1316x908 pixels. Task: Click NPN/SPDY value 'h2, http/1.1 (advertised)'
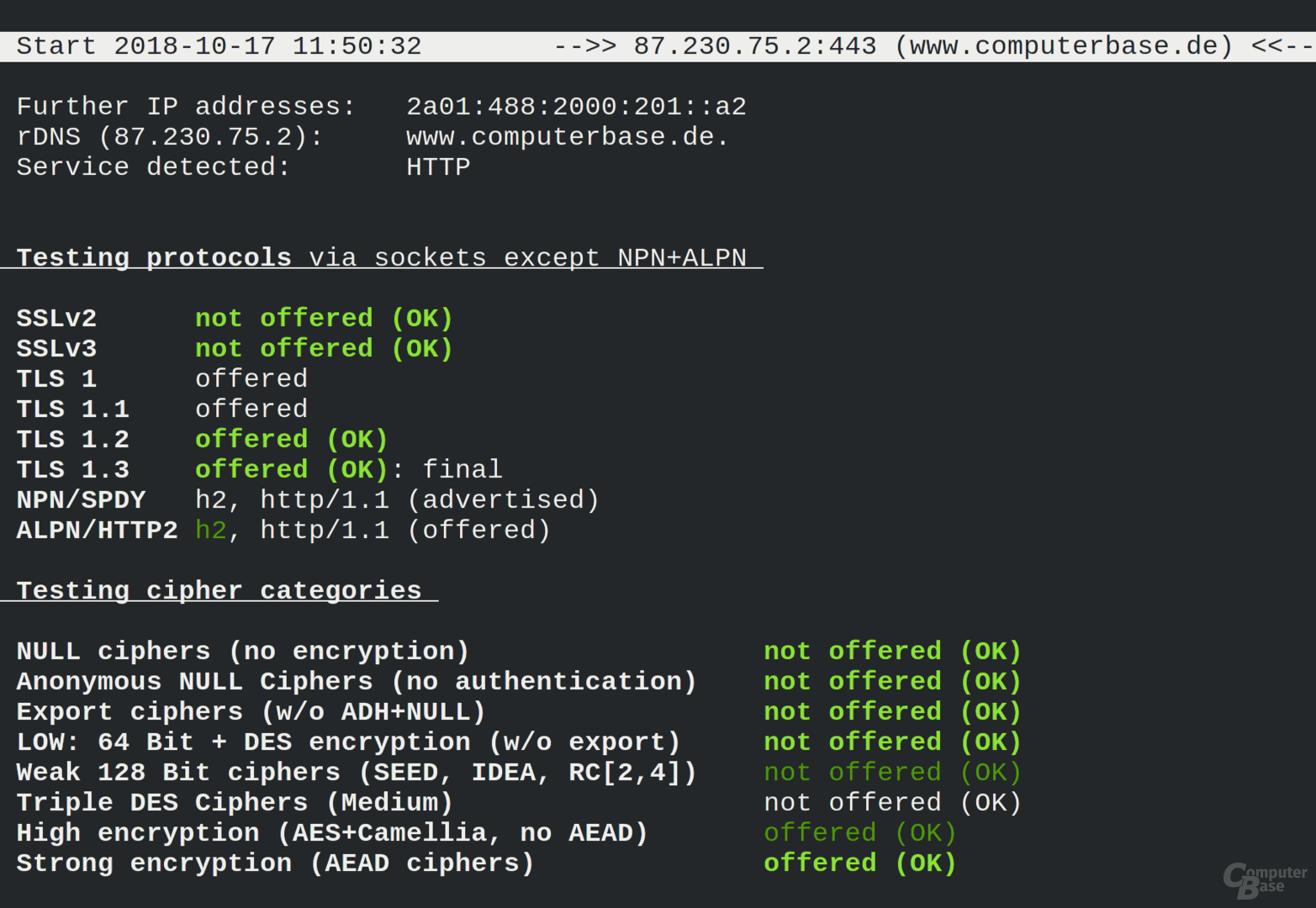coord(397,500)
